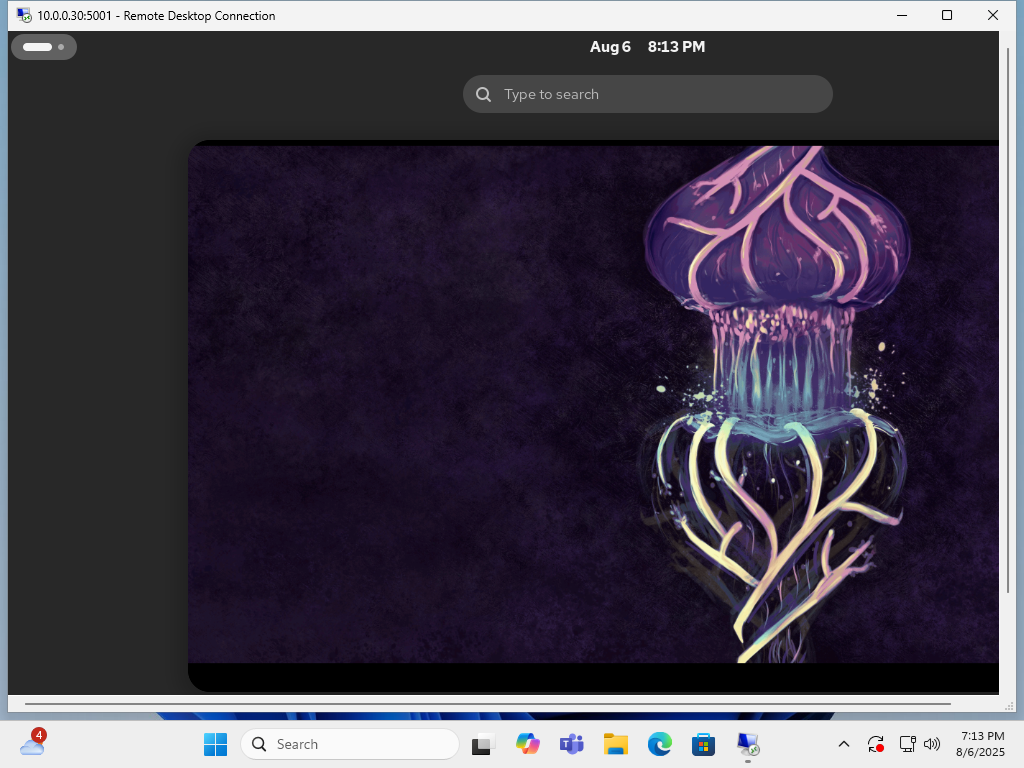Open the Windows taskbar date and time panel

982,744
